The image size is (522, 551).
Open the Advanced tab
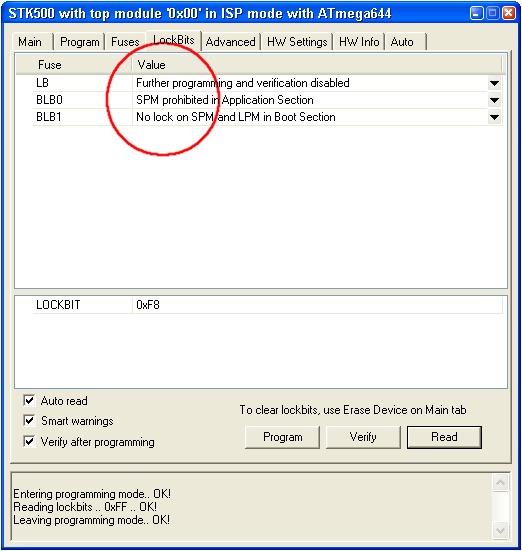(231, 42)
